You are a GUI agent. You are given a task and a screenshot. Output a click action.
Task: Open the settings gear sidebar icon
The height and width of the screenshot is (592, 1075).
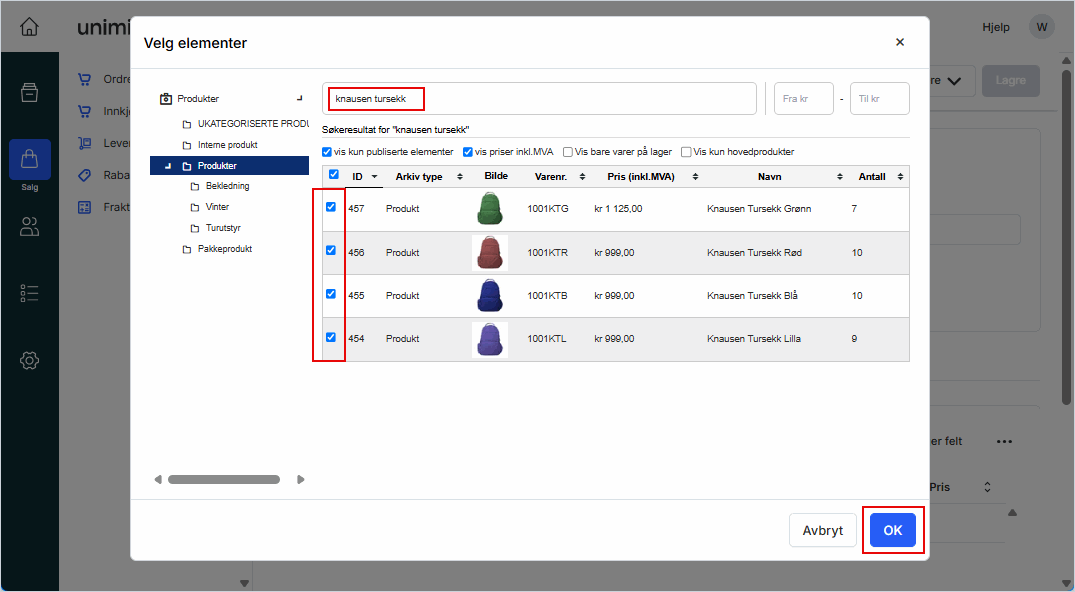(29, 360)
